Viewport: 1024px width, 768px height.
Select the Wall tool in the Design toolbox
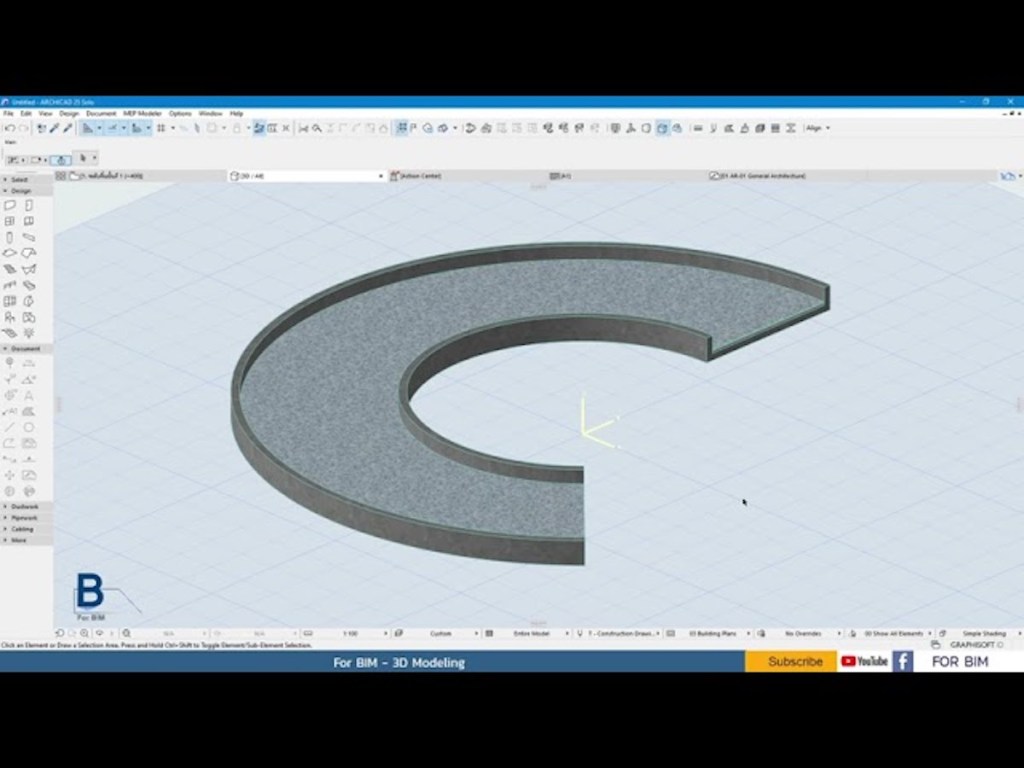pyautogui.click(x=10, y=205)
